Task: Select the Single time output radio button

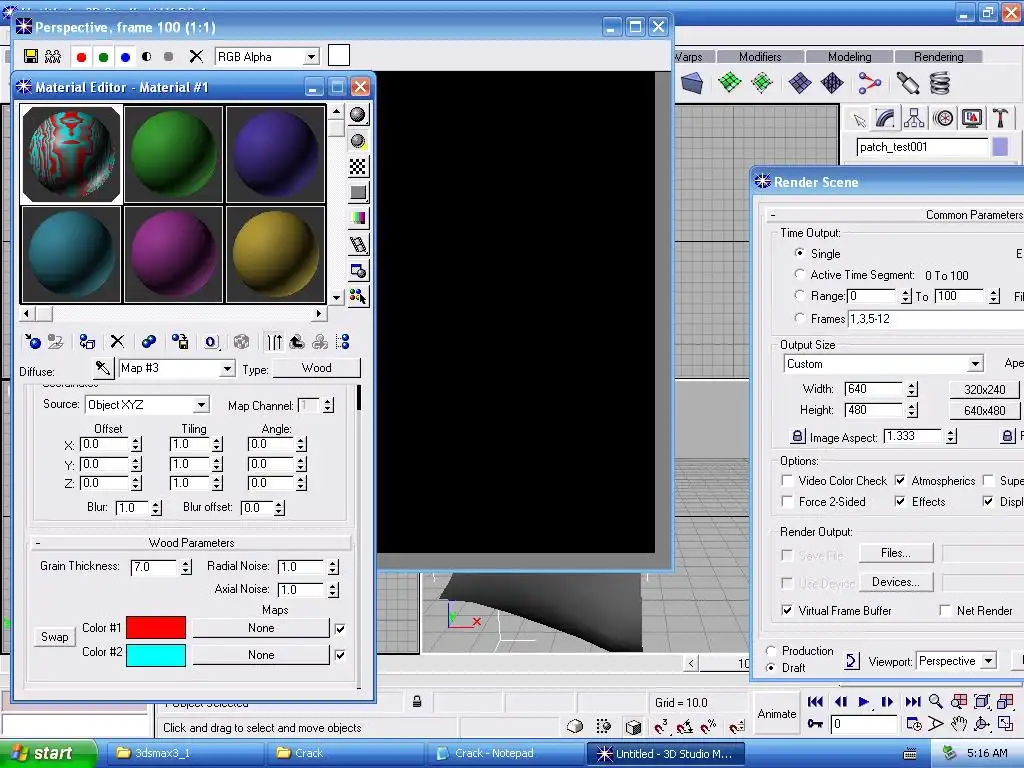Action: [799, 253]
